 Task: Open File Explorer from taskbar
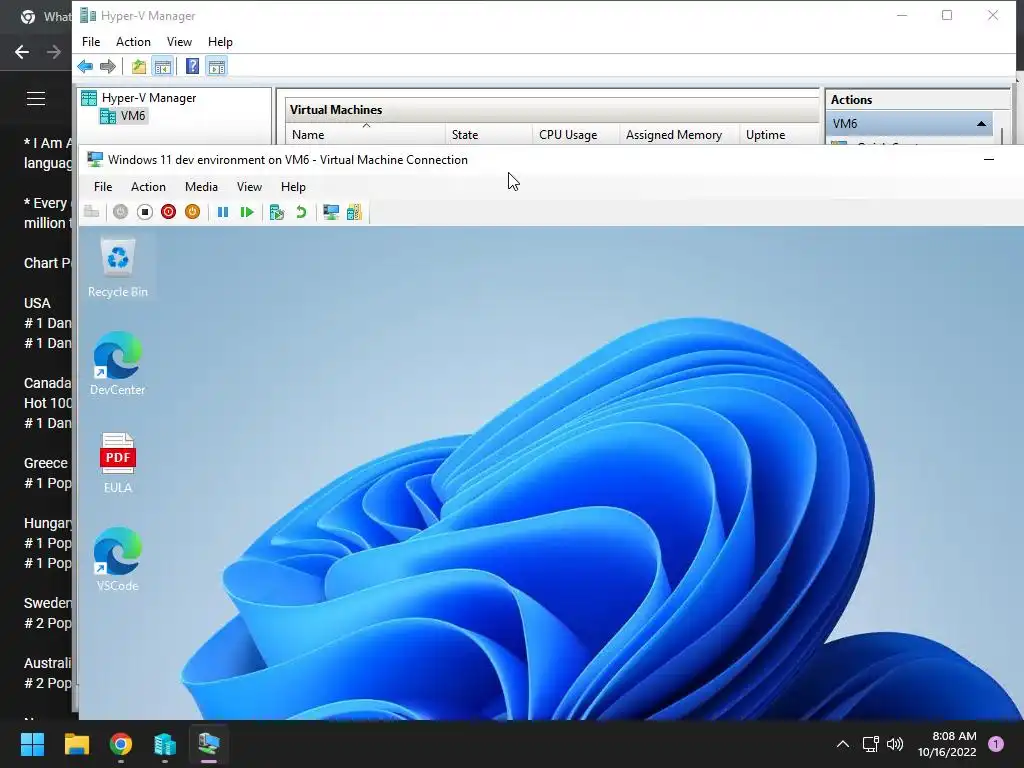pos(76,744)
